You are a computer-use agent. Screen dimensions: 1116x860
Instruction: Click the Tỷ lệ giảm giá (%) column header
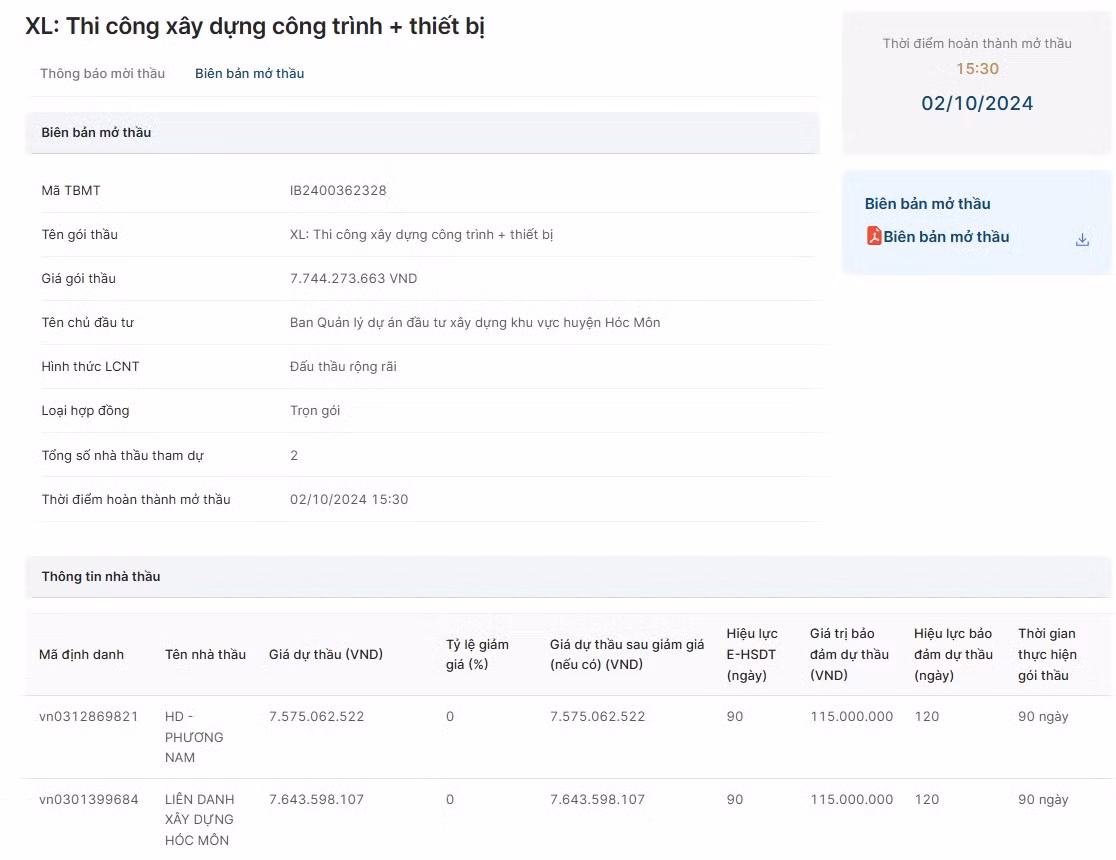pyautogui.click(x=477, y=654)
